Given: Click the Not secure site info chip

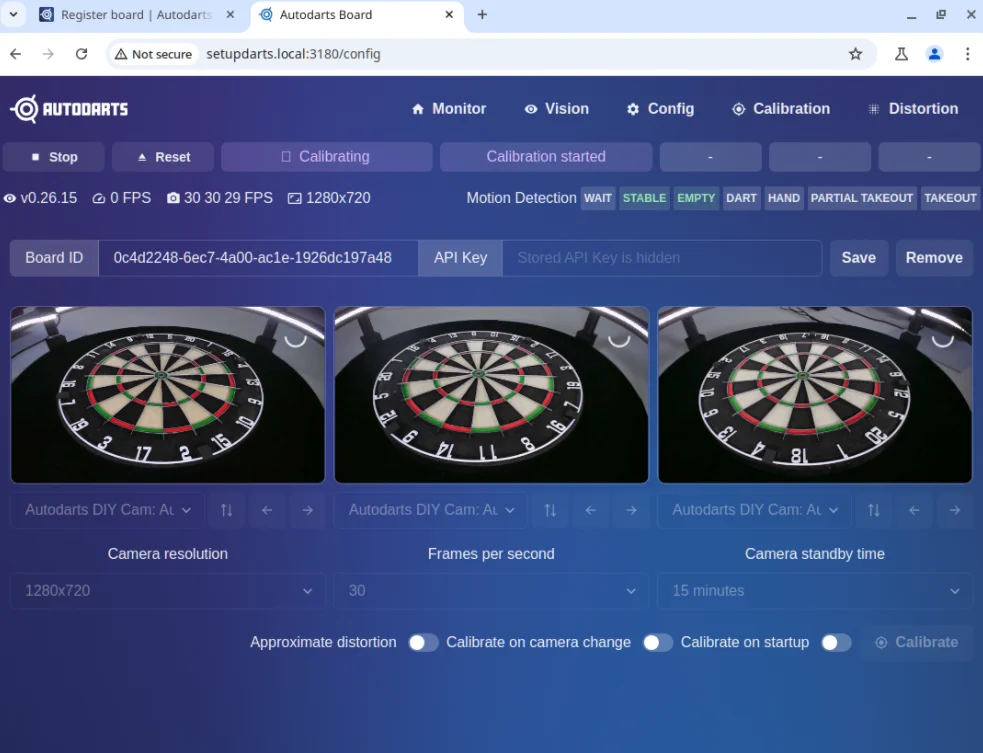Looking at the screenshot, I should point(154,54).
